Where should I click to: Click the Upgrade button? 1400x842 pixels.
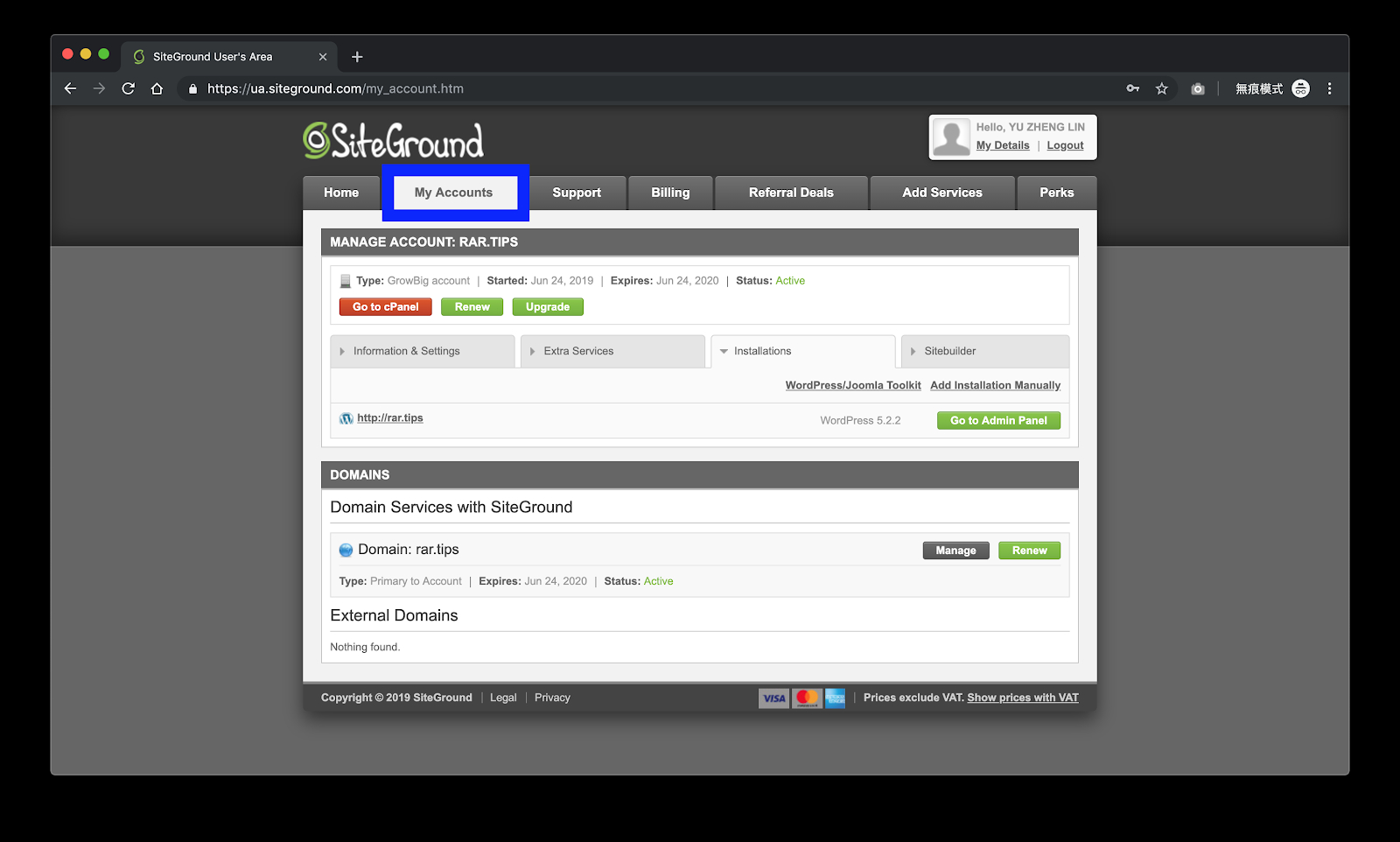(x=548, y=307)
